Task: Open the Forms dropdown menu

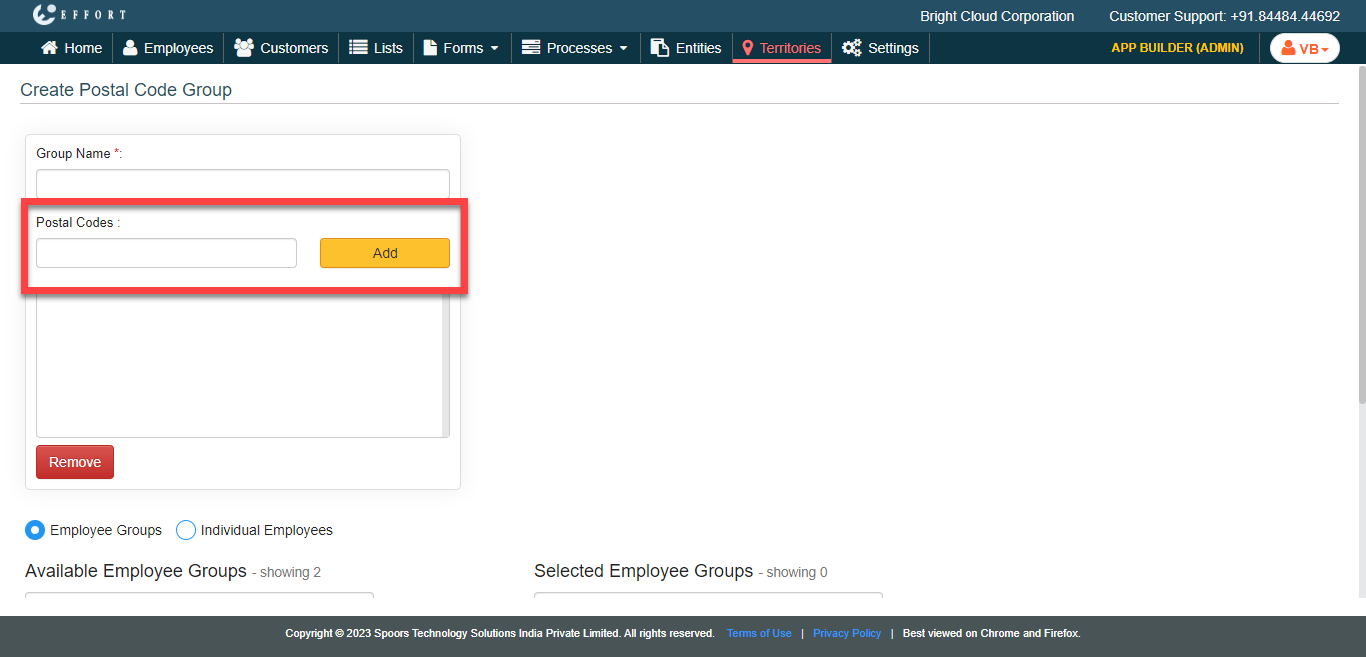Action: point(461,48)
